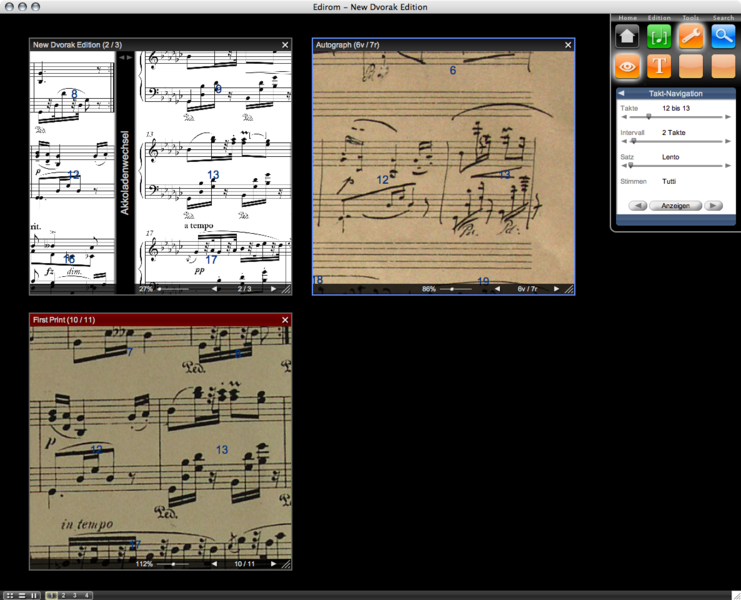Click the Home icon in the toolbar
Image resolution: width=741 pixels, height=600 pixels.
pyautogui.click(x=627, y=37)
